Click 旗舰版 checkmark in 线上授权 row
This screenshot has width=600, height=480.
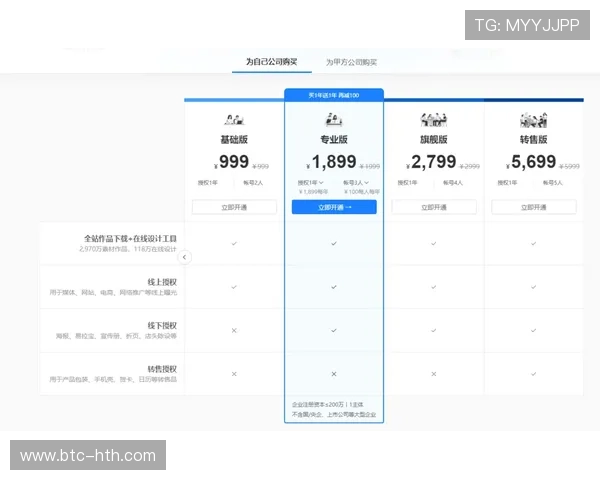tap(433, 287)
